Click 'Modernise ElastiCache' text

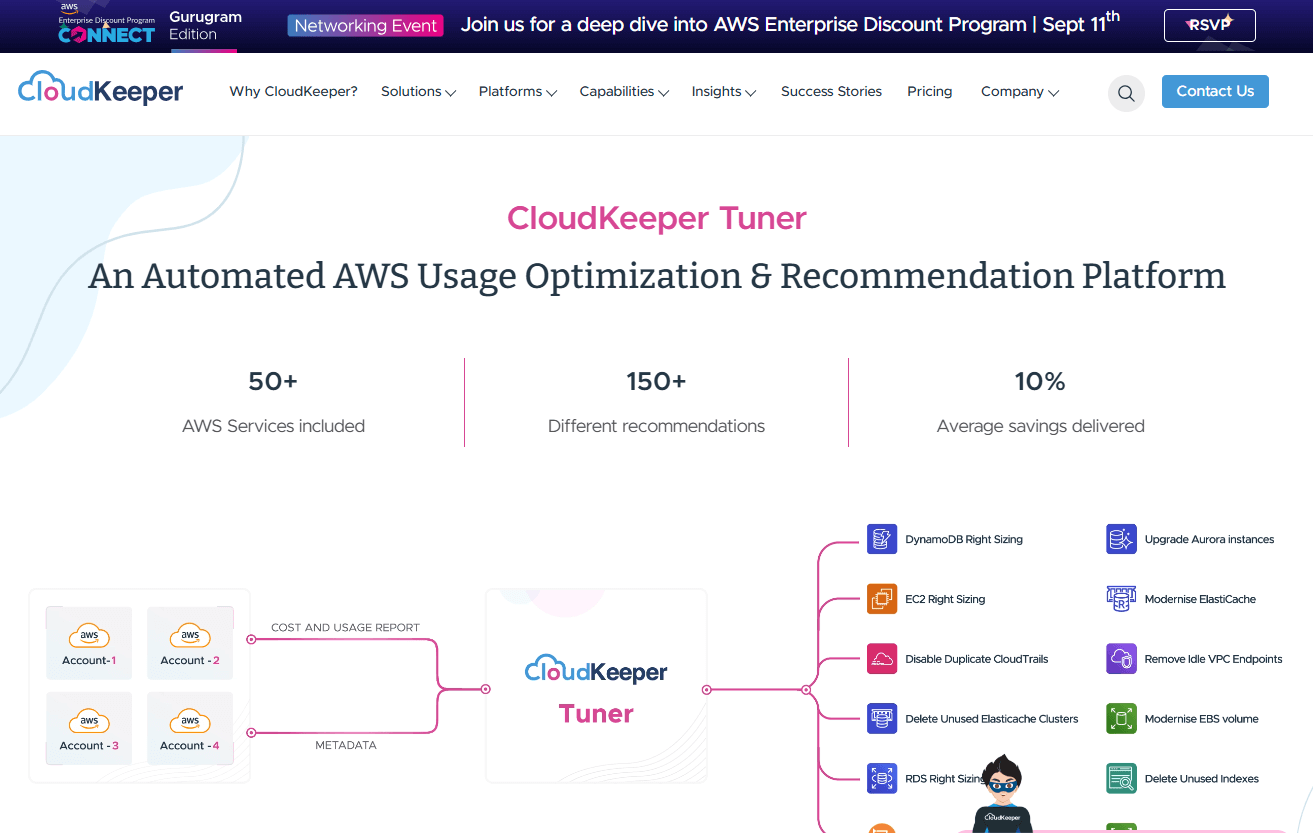point(1200,599)
